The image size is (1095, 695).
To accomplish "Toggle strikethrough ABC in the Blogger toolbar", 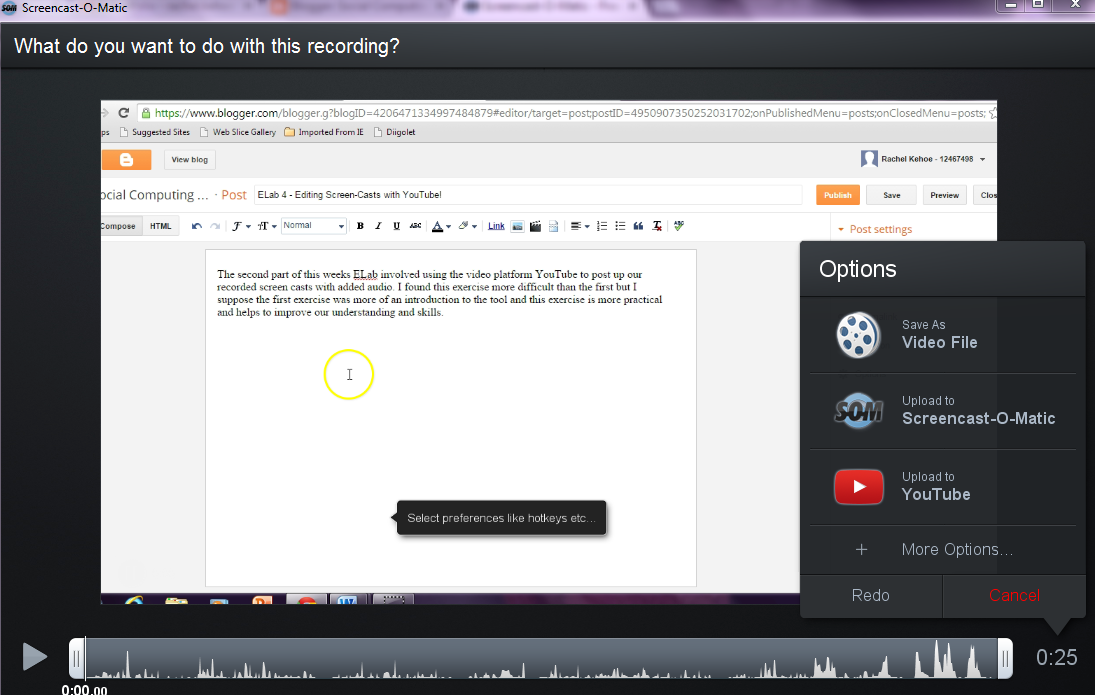I will [x=416, y=226].
